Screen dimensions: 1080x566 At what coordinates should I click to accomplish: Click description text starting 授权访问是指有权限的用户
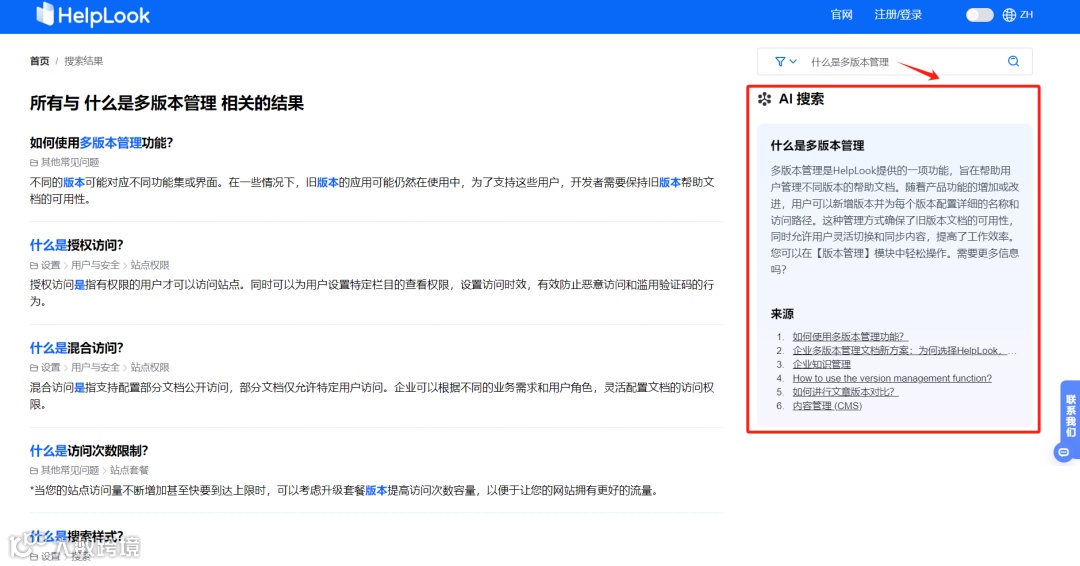point(372,293)
